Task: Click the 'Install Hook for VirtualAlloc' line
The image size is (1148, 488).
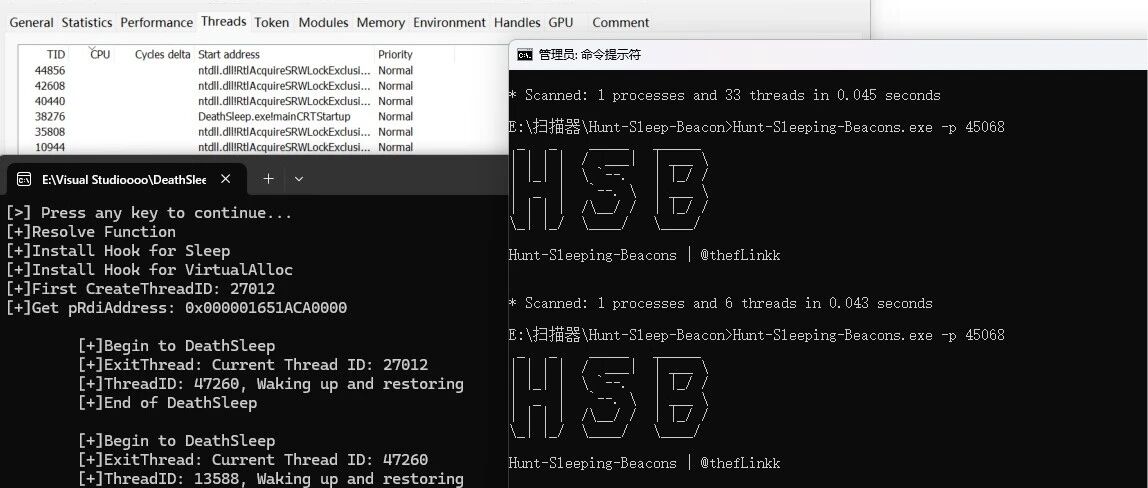Action: coord(149,270)
